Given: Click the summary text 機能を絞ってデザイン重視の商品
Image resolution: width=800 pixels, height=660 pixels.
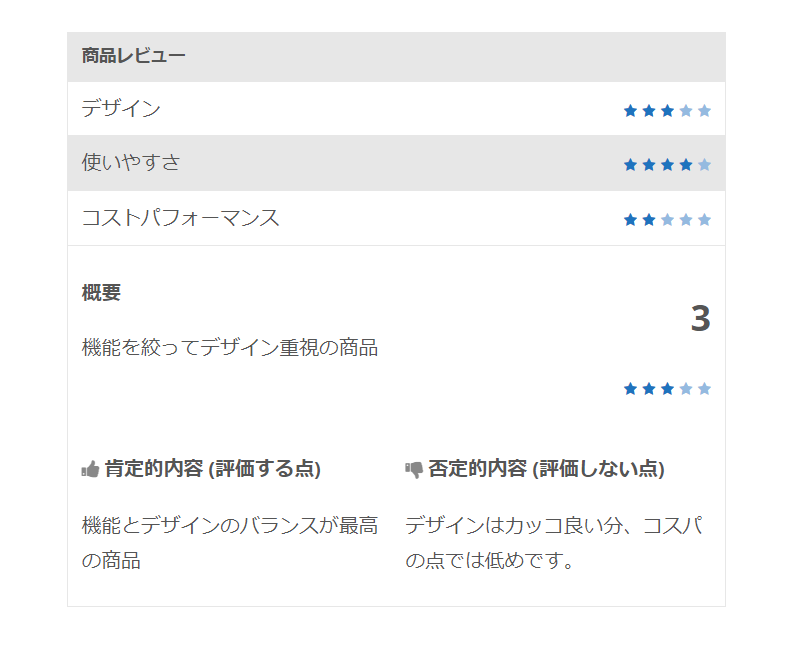Looking at the screenshot, I should tap(230, 348).
